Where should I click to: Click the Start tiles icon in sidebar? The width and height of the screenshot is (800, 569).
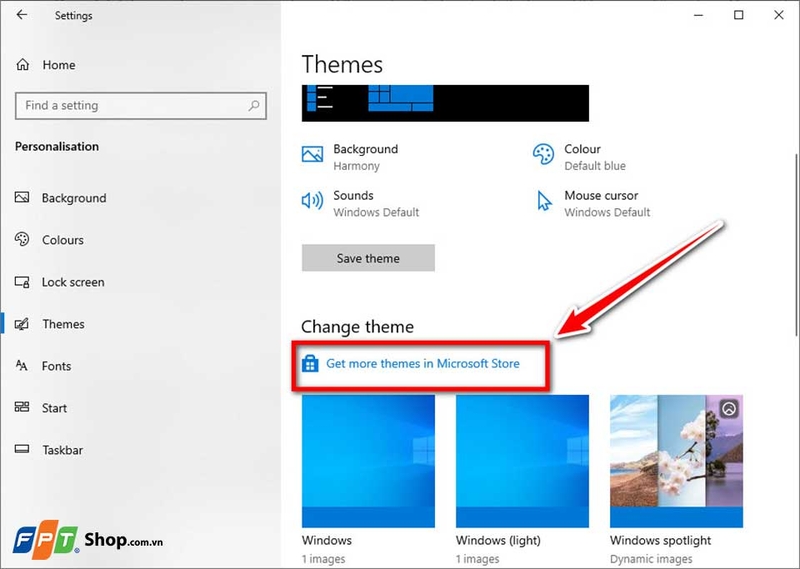point(22,407)
